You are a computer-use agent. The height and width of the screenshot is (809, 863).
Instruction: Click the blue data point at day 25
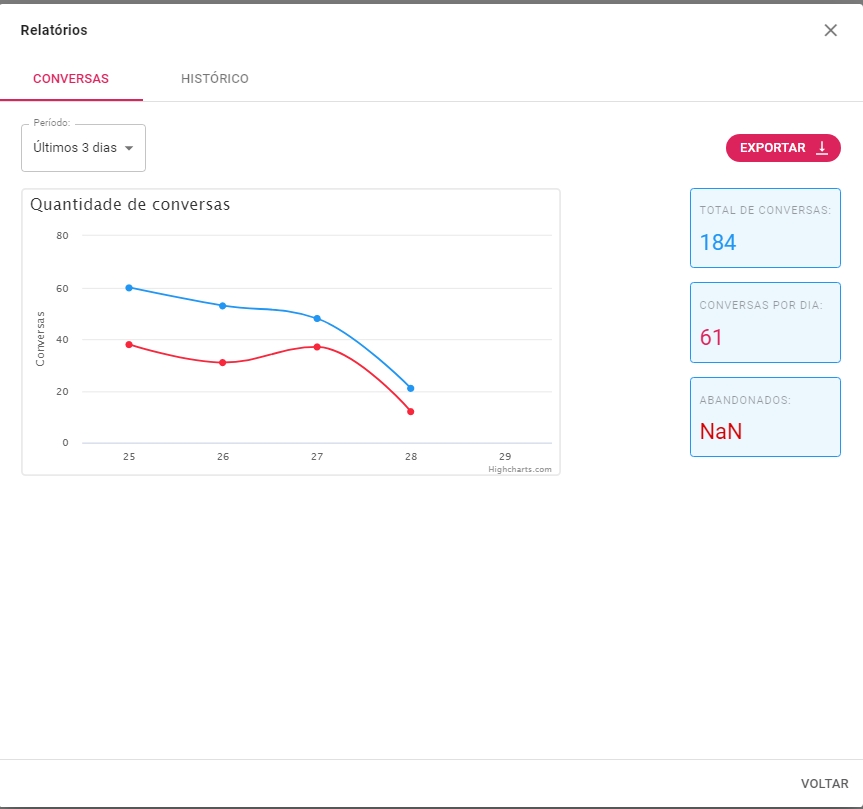pos(129,287)
